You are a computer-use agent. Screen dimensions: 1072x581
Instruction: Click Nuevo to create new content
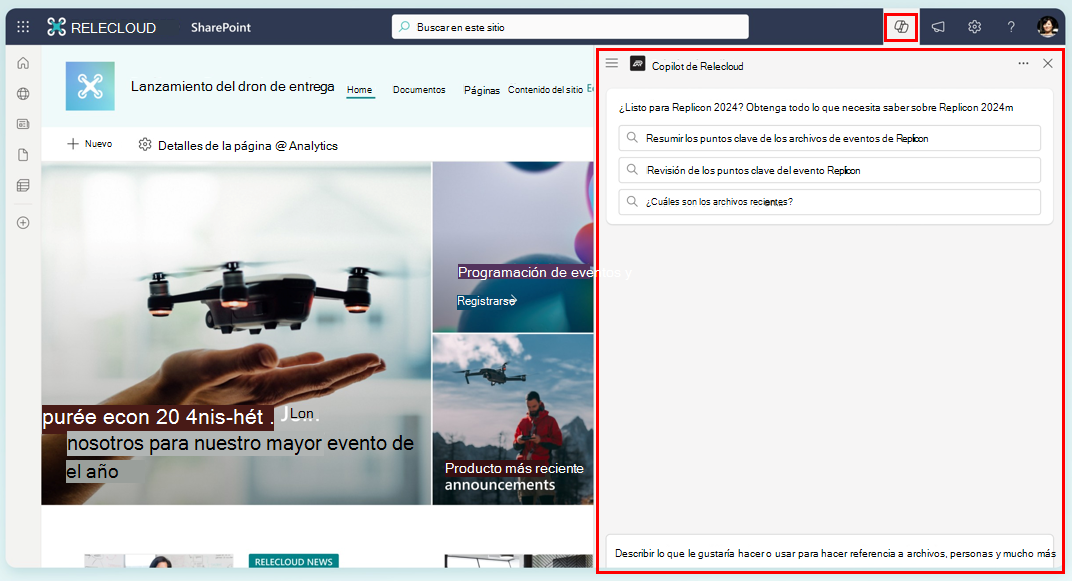click(89, 143)
